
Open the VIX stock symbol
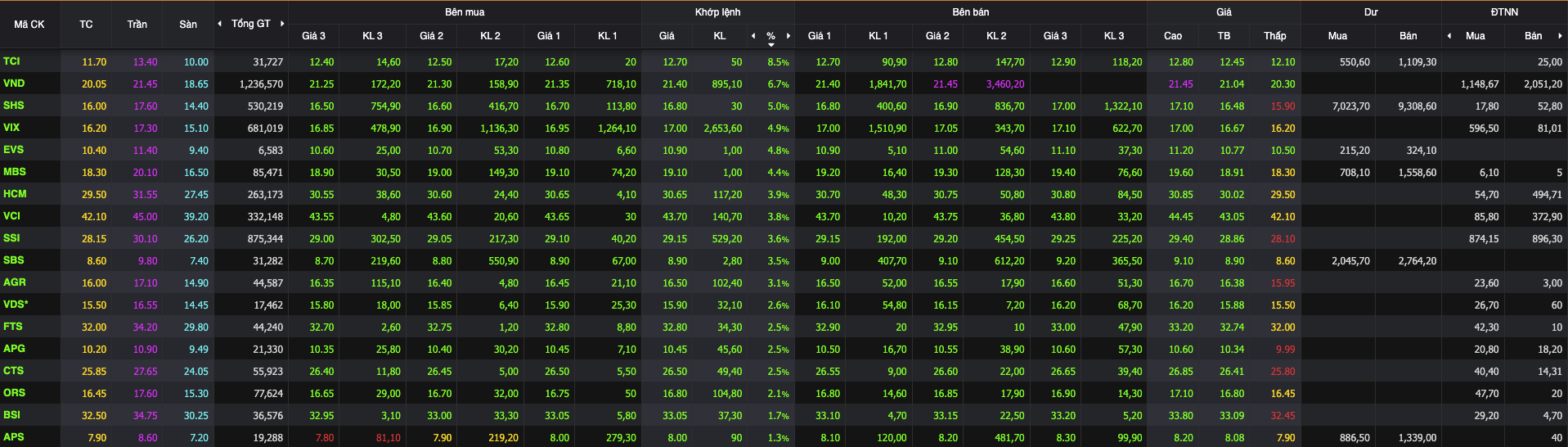point(11,128)
